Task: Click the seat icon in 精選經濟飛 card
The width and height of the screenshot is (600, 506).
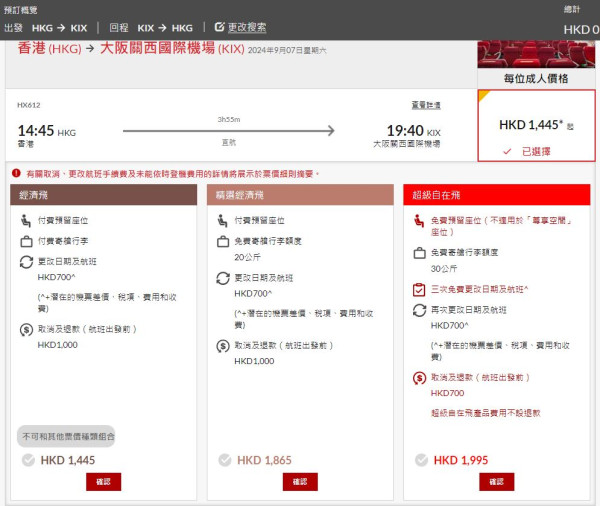Action: coord(222,221)
